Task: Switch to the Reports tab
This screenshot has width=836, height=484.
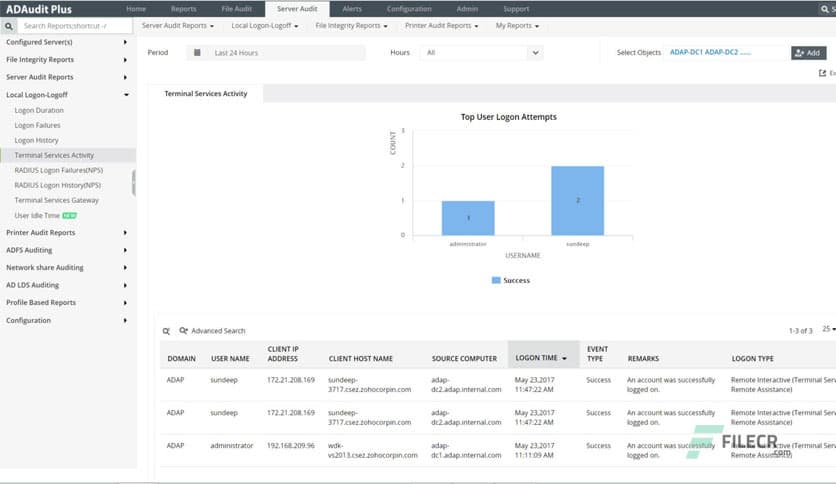Action: point(183,9)
